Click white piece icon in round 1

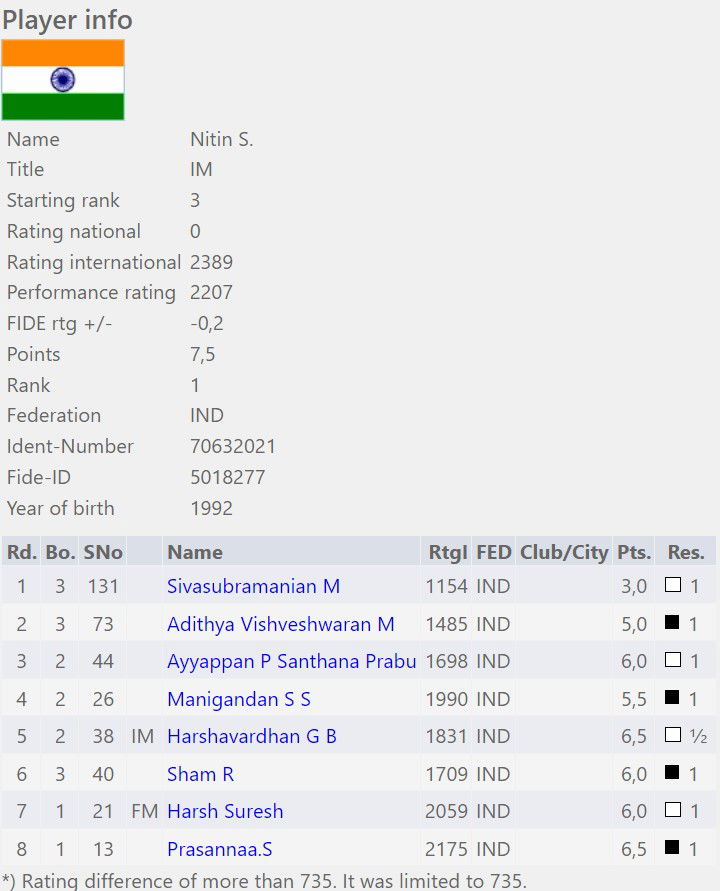point(673,586)
